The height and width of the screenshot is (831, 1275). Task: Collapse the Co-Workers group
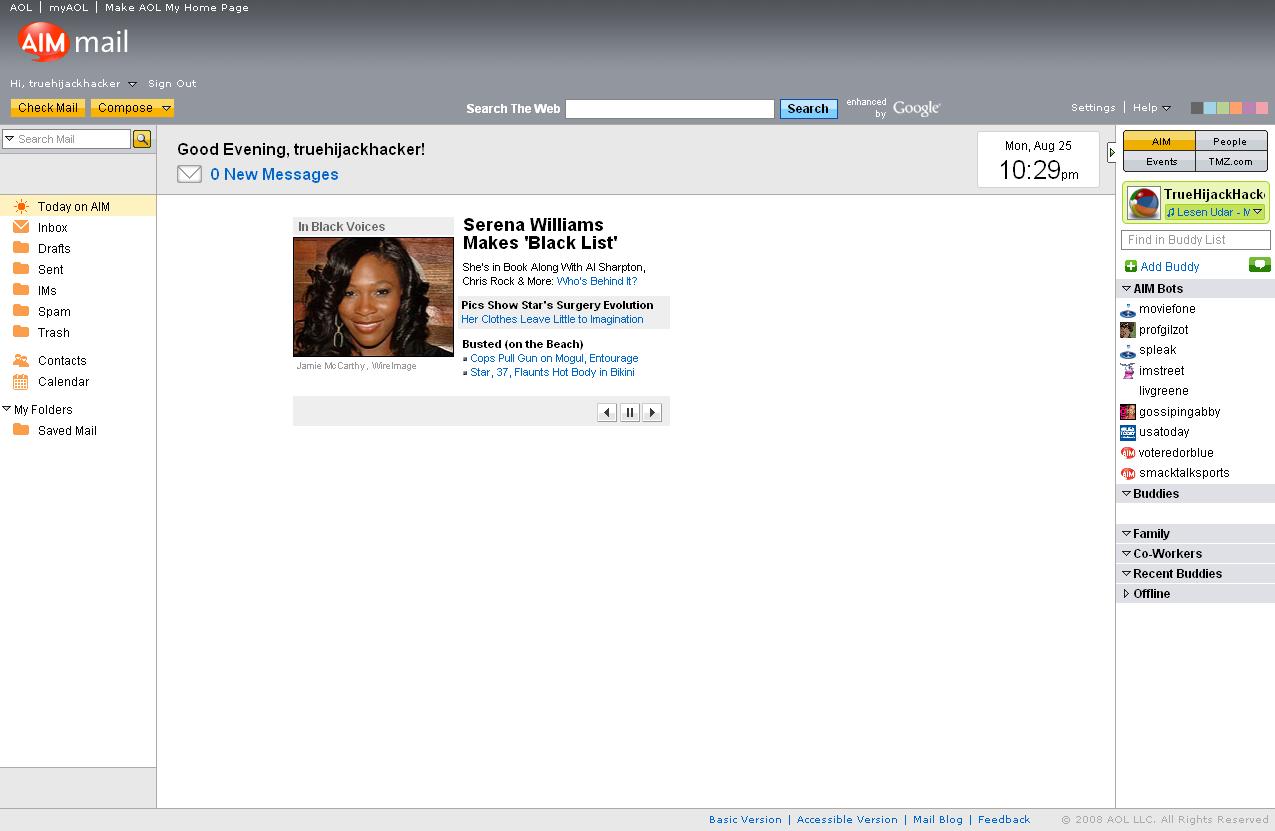tap(1126, 554)
